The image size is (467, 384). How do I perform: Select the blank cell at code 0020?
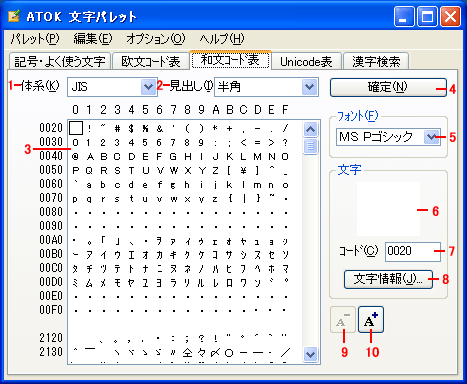click(x=76, y=128)
